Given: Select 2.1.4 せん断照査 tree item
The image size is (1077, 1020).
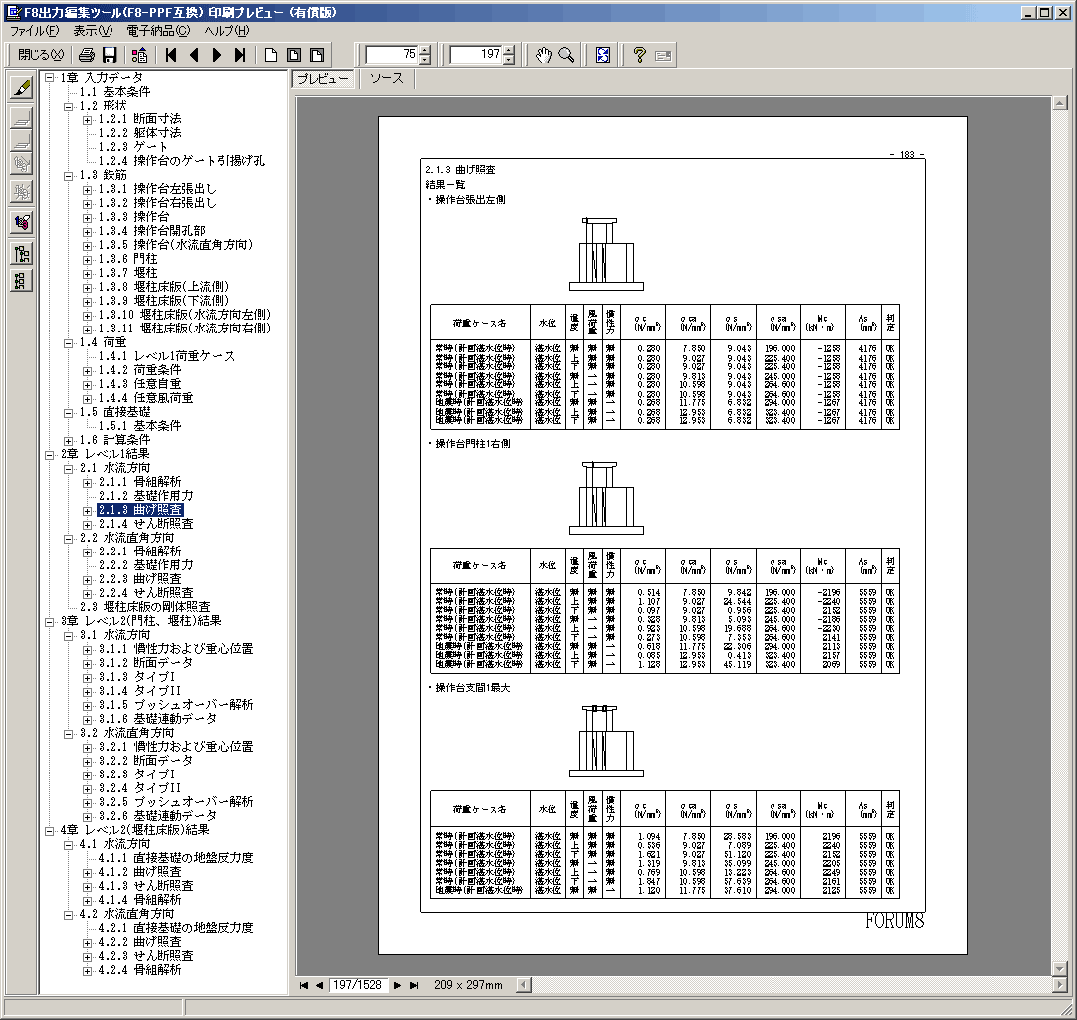Looking at the screenshot, I should click(146, 524).
